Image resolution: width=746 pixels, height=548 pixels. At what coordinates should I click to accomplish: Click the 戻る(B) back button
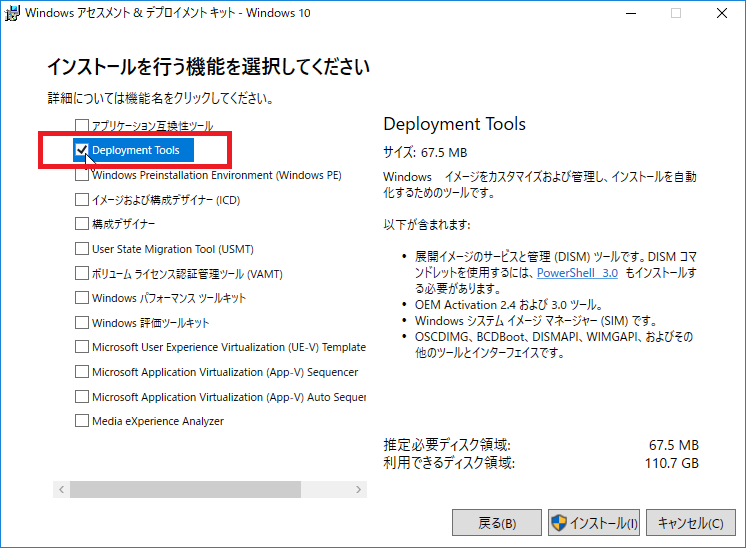tap(497, 523)
